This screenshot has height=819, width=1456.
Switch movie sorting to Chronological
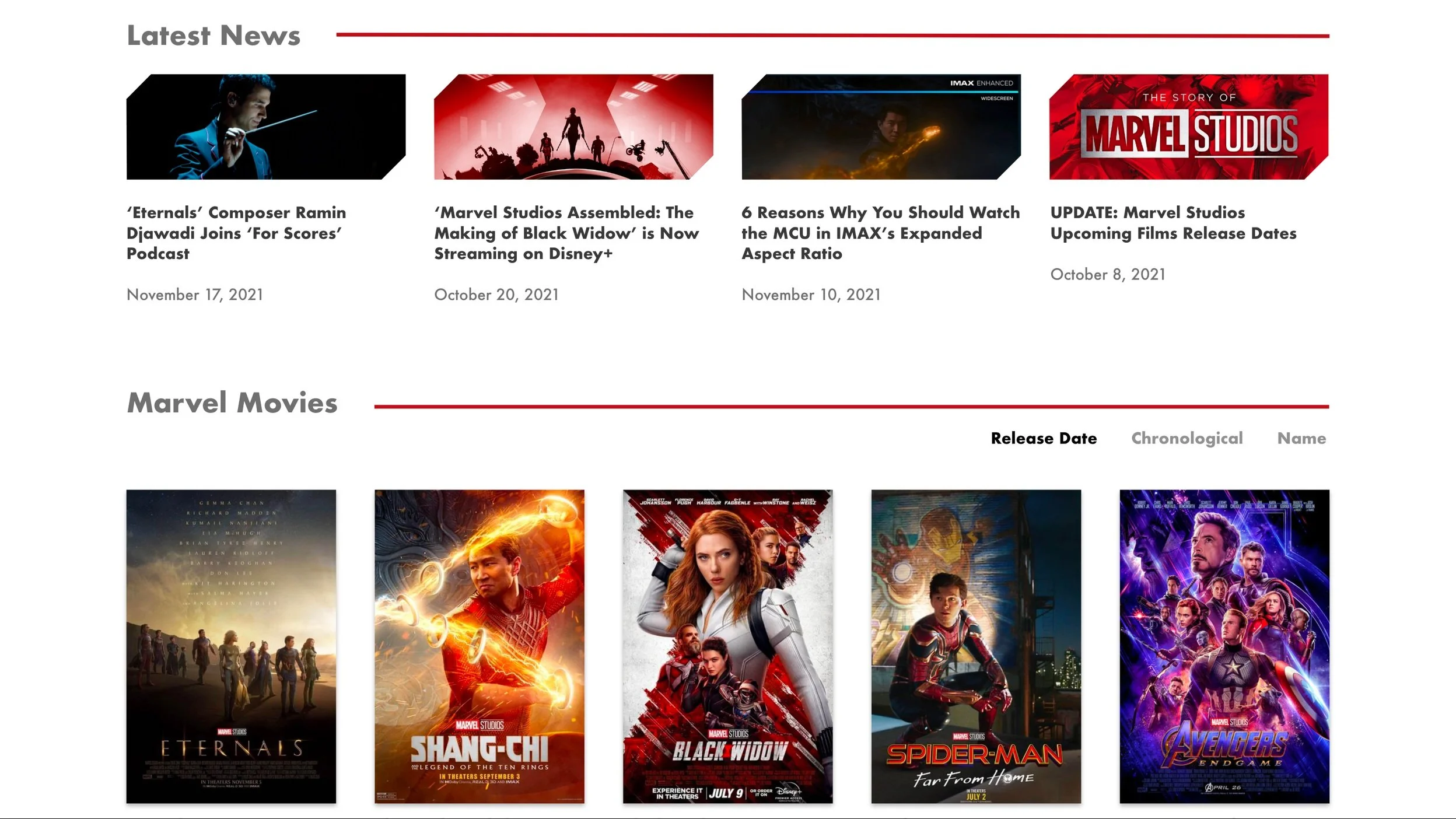(x=1186, y=438)
